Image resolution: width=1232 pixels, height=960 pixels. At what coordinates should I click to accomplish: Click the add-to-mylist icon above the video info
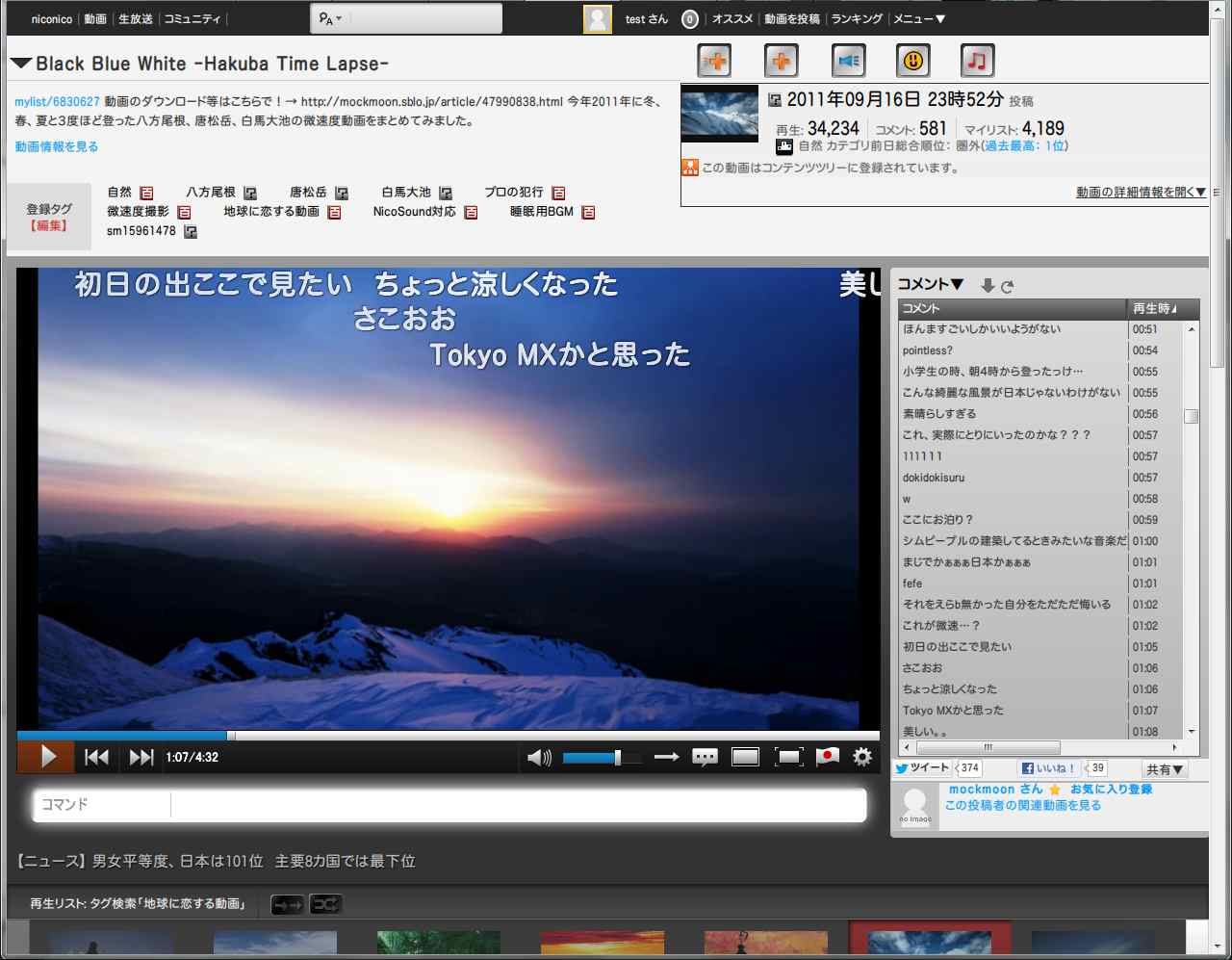pos(714,61)
